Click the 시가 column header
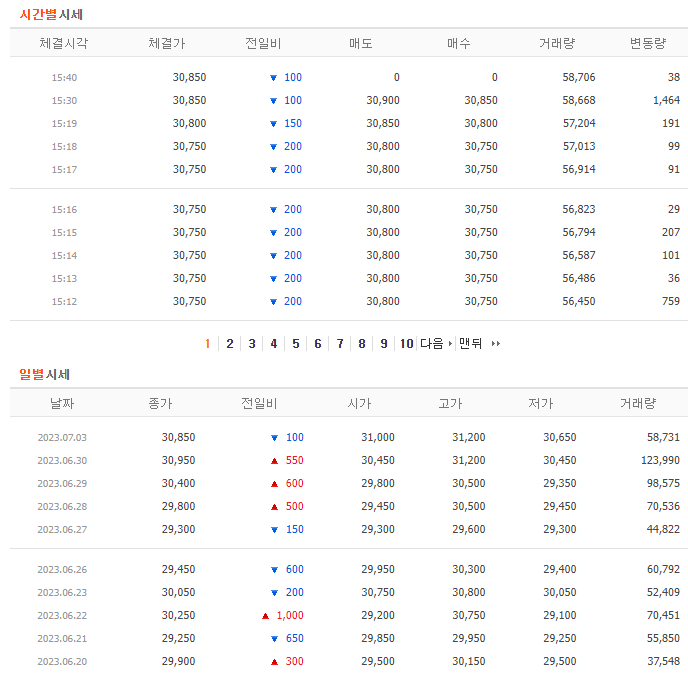Screen dimensions: 688x675 (x=359, y=403)
